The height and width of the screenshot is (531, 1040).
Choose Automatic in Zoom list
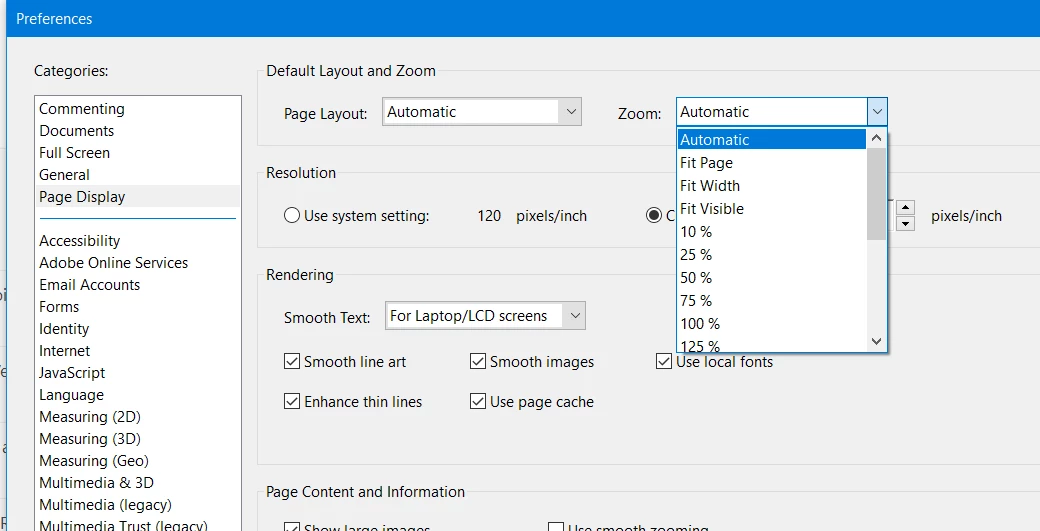(771, 139)
